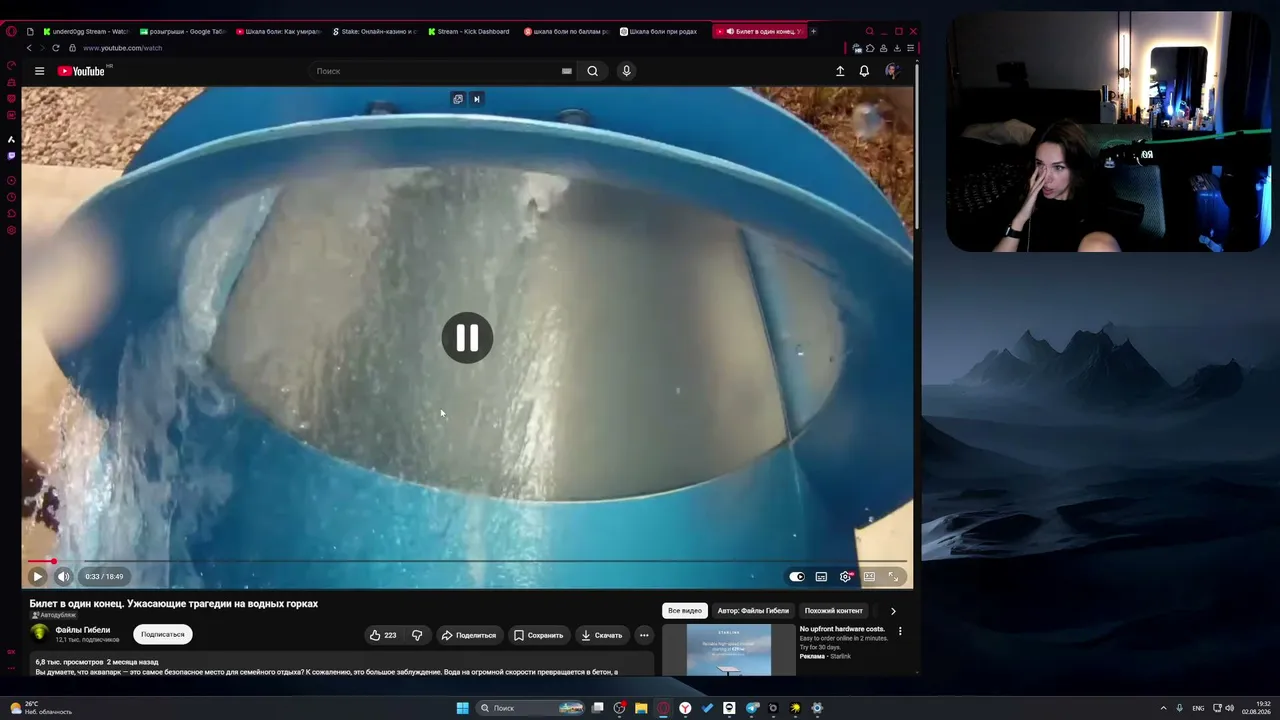The image size is (1280, 720).
Task: Open the Starlink ad thumbnail
Action: [x=729, y=650]
